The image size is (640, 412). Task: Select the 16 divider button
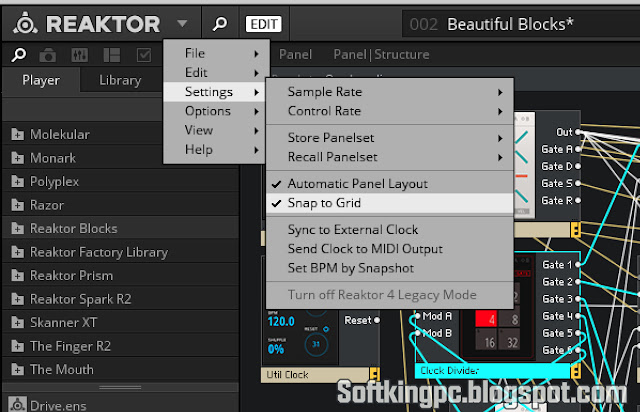(x=486, y=342)
